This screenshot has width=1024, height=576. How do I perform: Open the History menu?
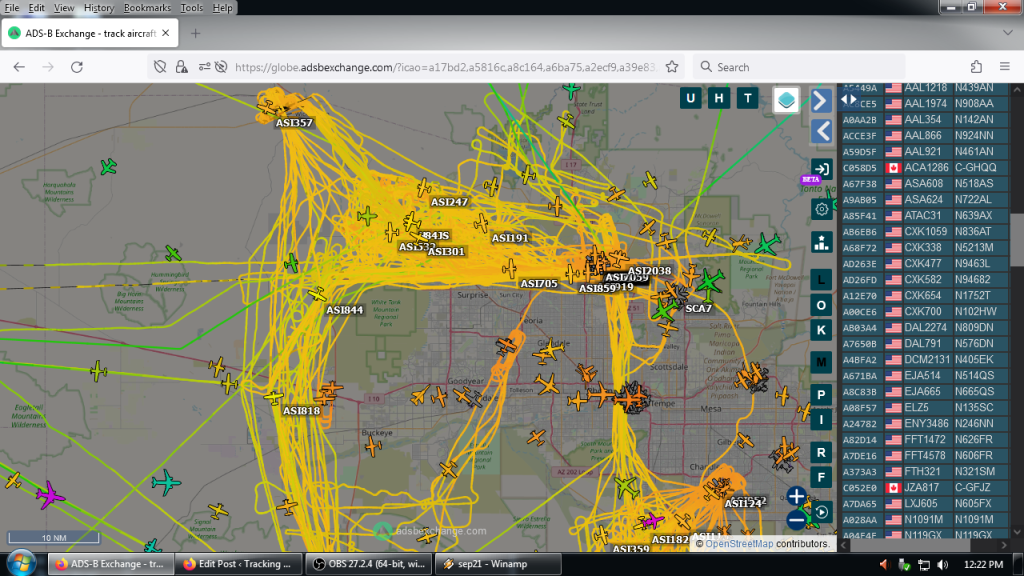99,8
